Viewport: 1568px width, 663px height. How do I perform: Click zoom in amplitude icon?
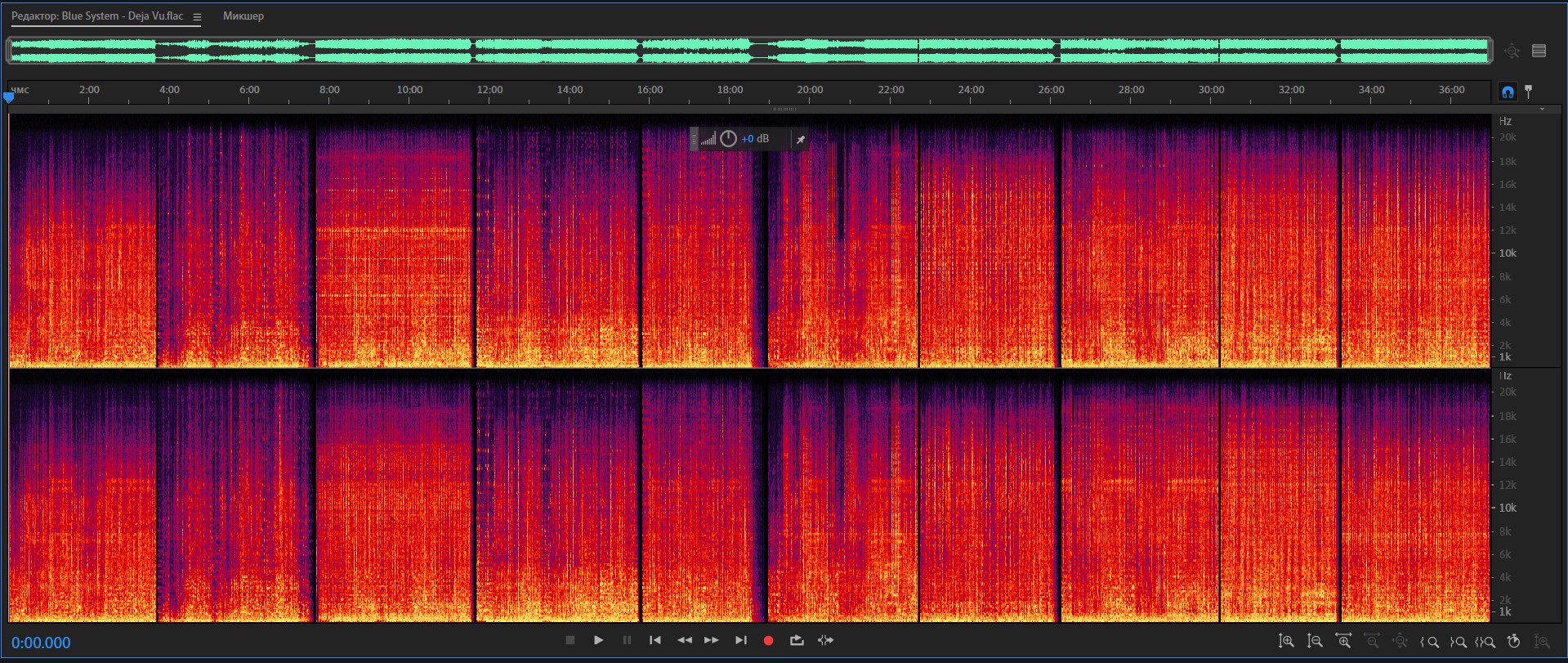[x=1286, y=642]
